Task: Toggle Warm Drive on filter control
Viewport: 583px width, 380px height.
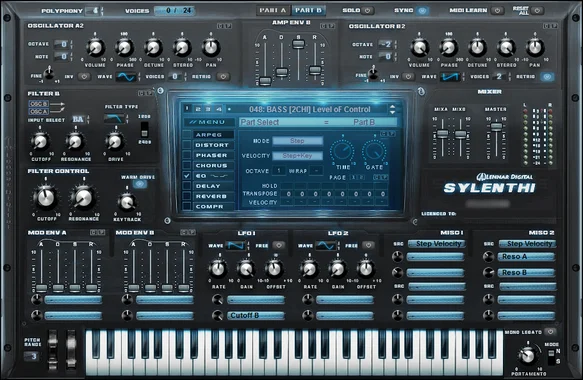Action: tap(140, 184)
